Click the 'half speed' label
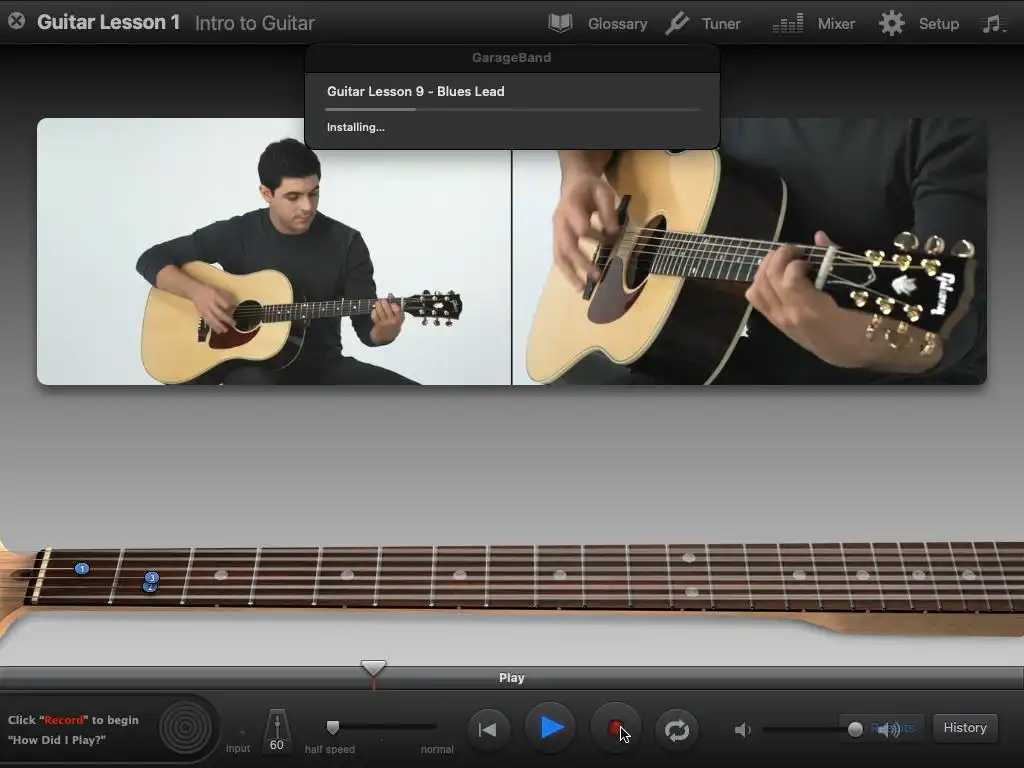 pyautogui.click(x=330, y=749)
